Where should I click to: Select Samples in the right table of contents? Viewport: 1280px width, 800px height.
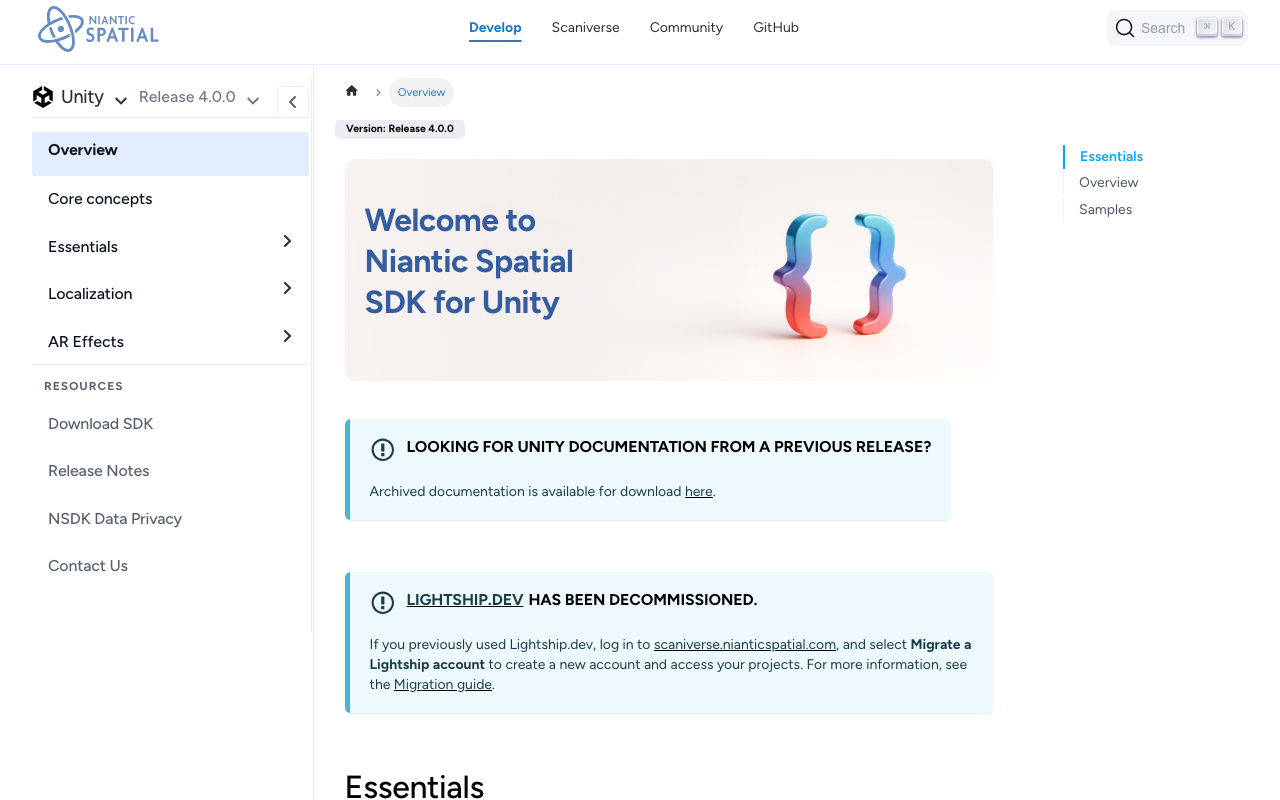coord(1105,209)
